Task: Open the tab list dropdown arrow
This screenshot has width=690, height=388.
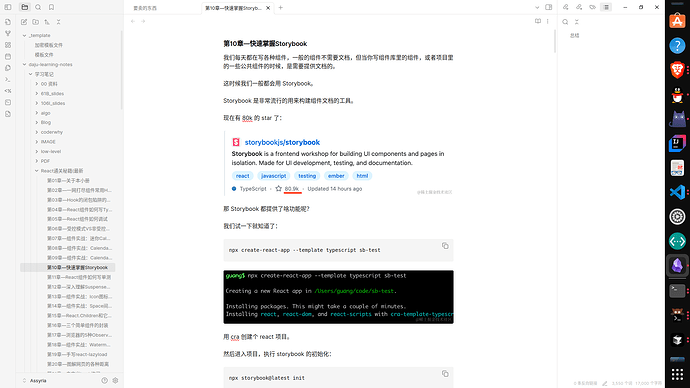Action: (537, 7)
